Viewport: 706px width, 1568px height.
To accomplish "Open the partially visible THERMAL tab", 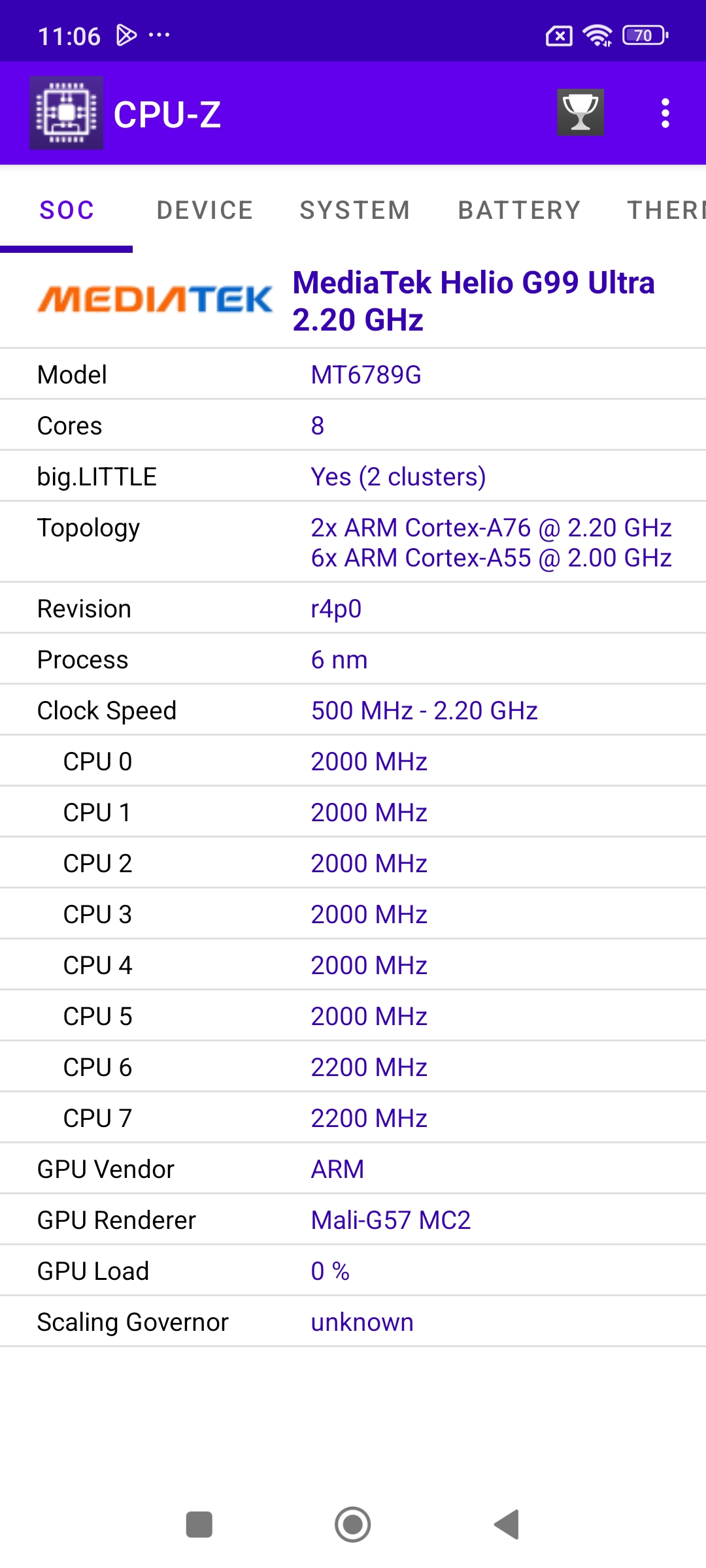I will click(x=665, y=210).
